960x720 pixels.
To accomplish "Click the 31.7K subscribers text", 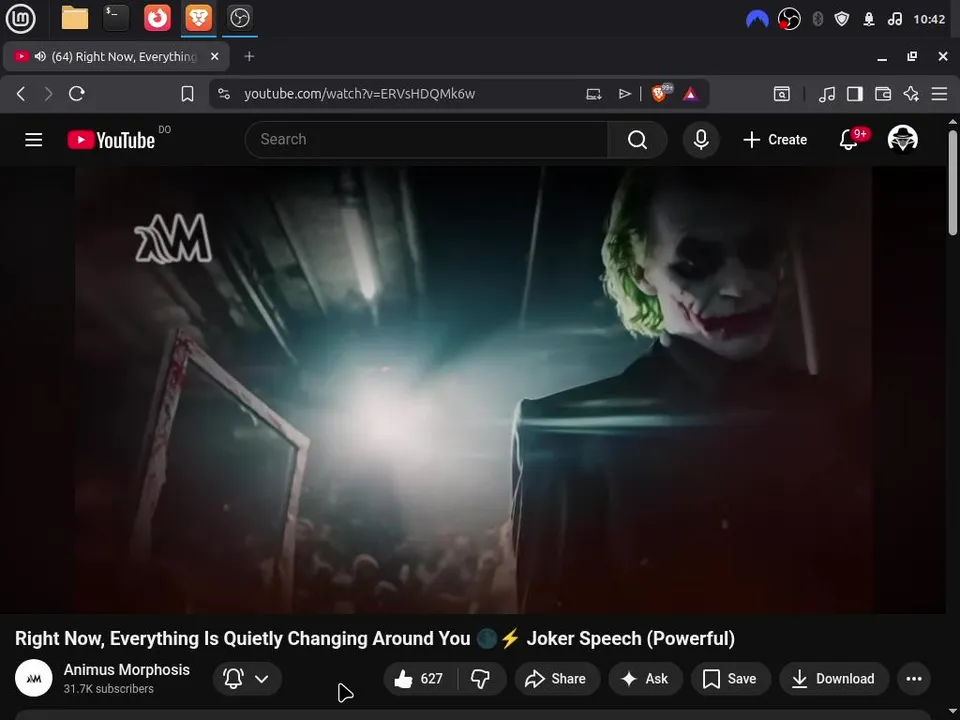I will coord(108,689).
